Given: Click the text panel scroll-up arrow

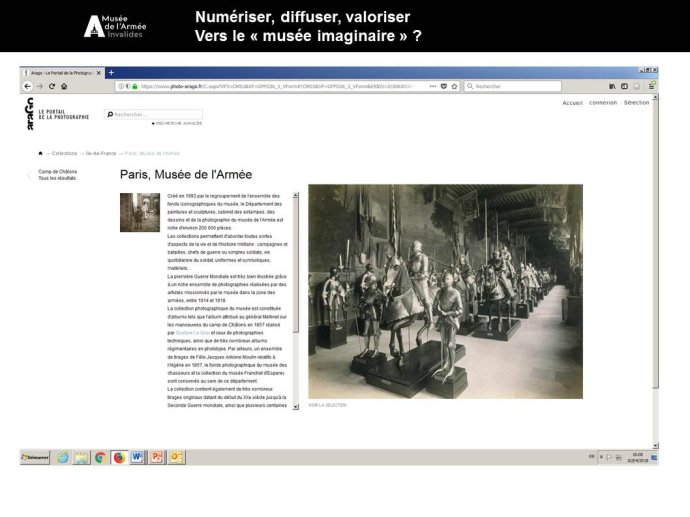Looking at the screenshot, I should (x=296, y=195).
